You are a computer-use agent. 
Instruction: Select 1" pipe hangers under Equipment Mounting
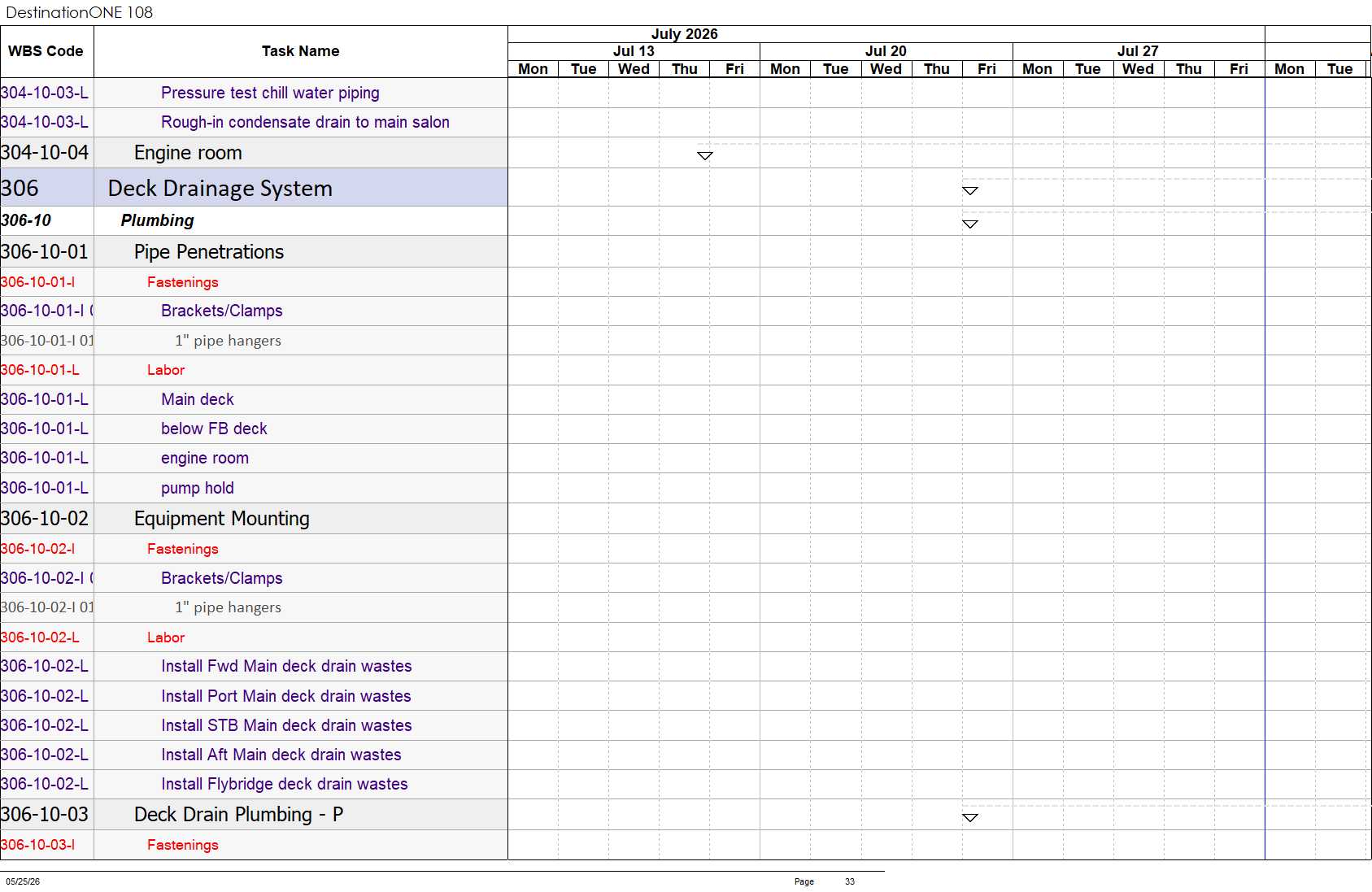(229, 607)
